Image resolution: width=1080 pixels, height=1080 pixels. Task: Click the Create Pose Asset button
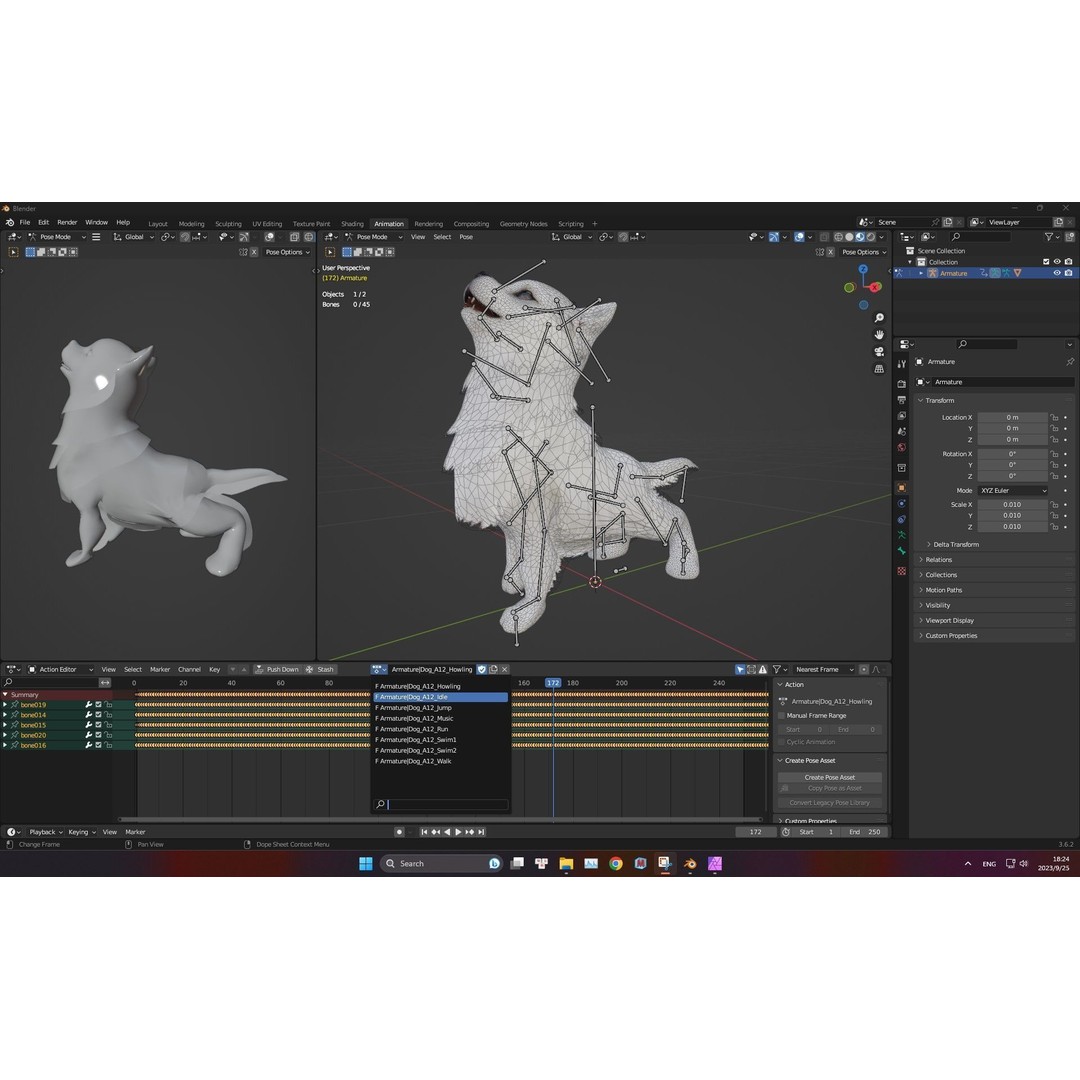pyautogui.click(x=830, y=777)
